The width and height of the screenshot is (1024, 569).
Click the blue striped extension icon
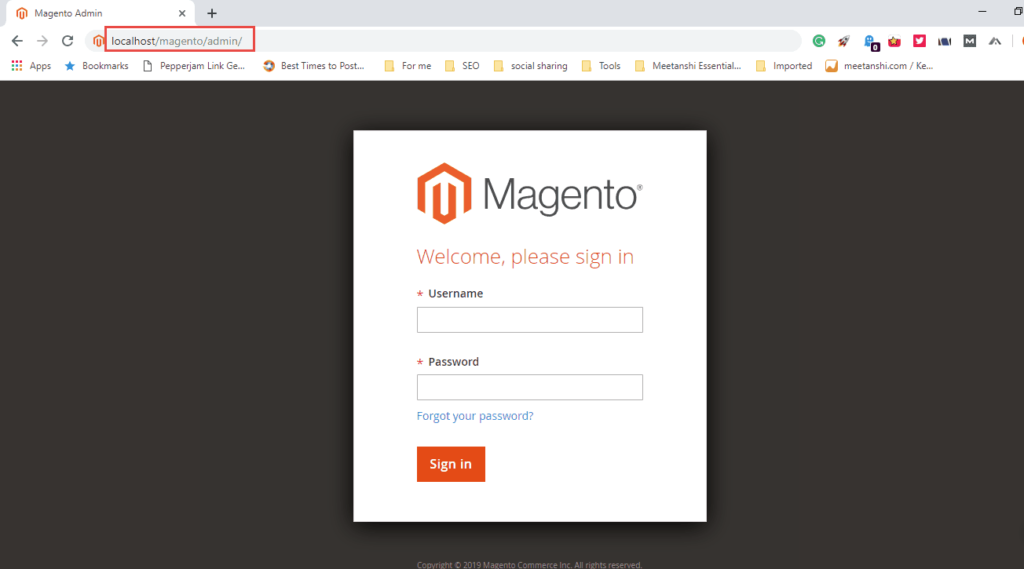coord(944,41)
